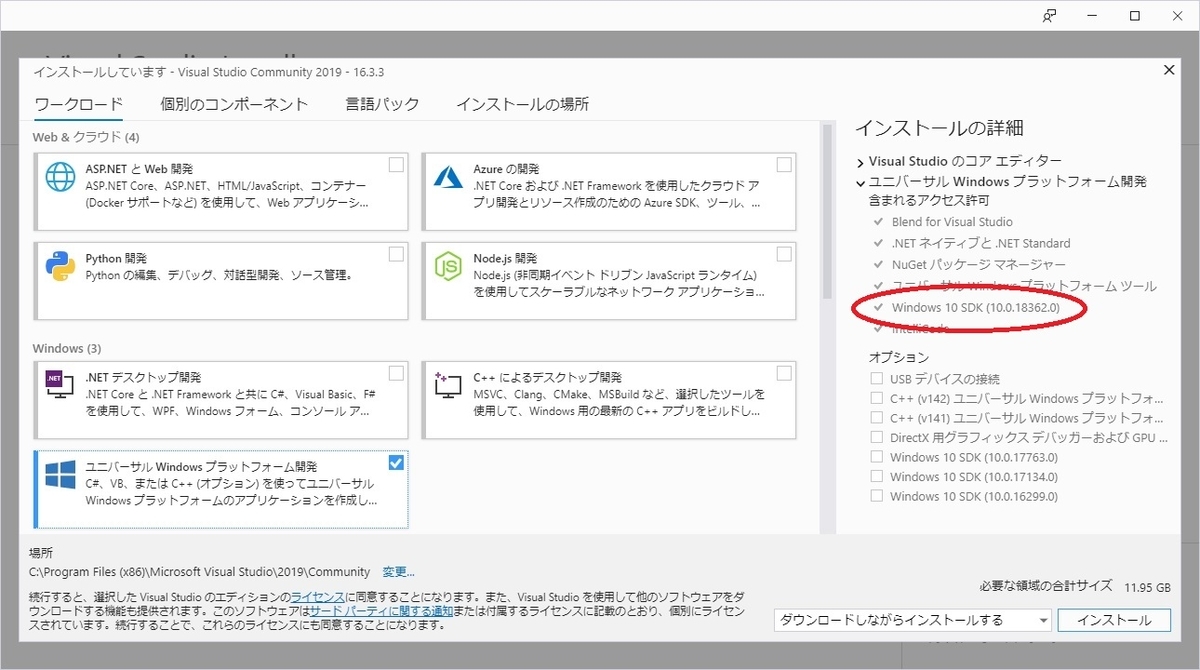Enable the DirectX 用グラフィックス デバッガー option

[877, 437]
